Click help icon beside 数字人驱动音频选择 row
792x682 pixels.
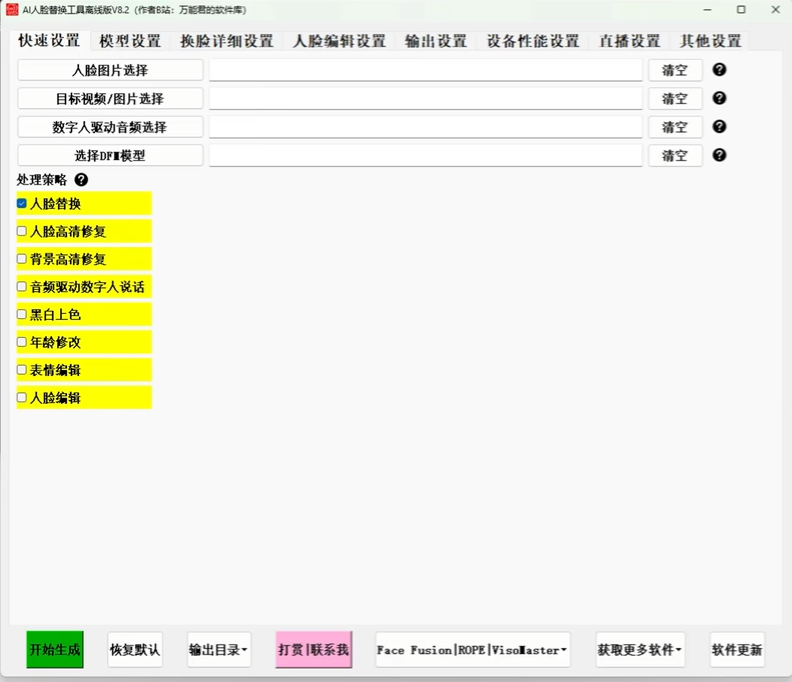pos(719,127)
